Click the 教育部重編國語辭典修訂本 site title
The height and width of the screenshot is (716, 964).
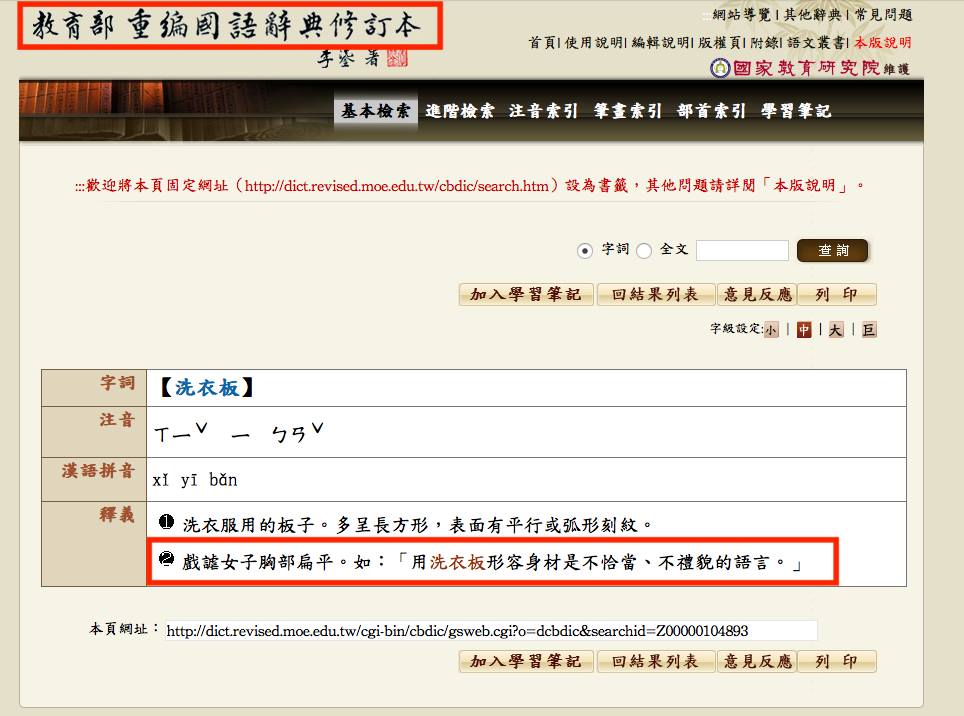(227, 26)
